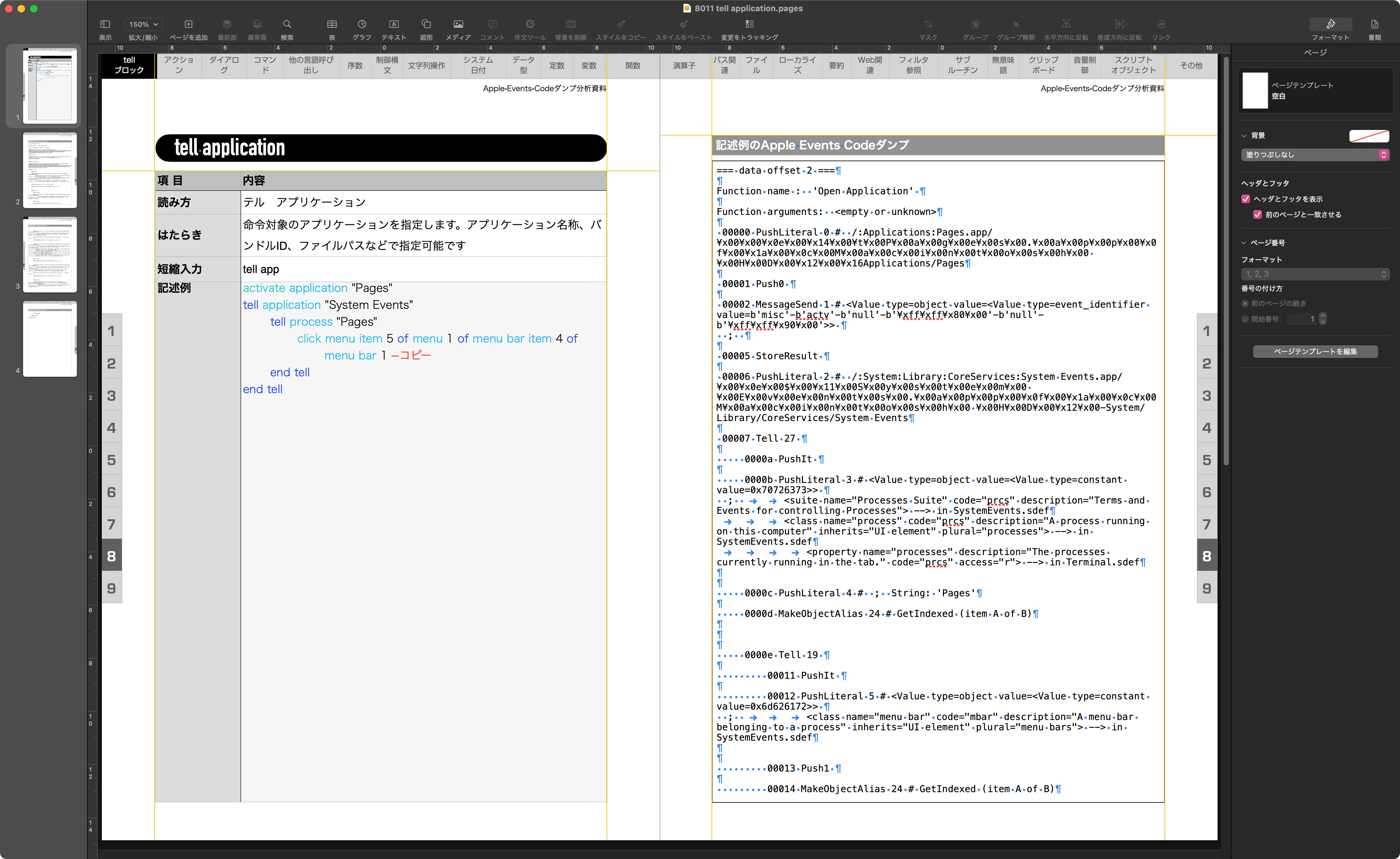Screen dimensions: 1400x859
Task: Open the 塗りつぶしなし fill dropdown
Action: [1315, 155]
